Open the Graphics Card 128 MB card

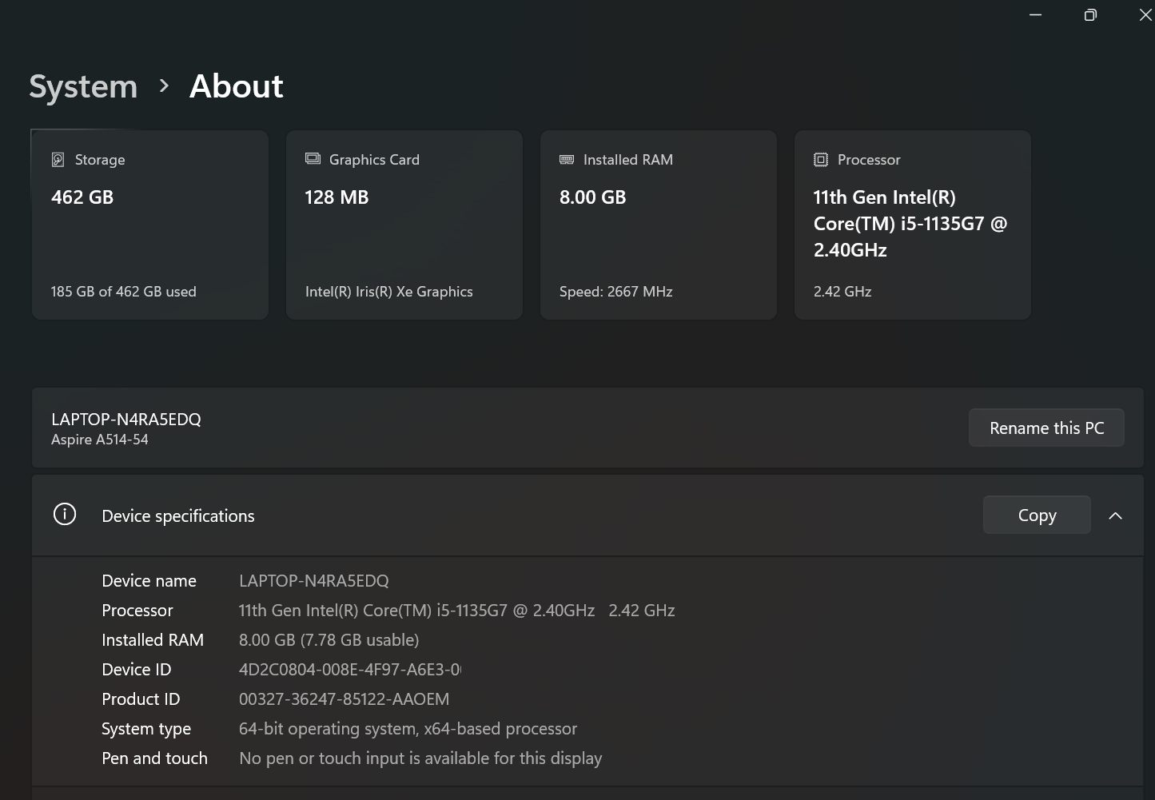pos(404,225)
